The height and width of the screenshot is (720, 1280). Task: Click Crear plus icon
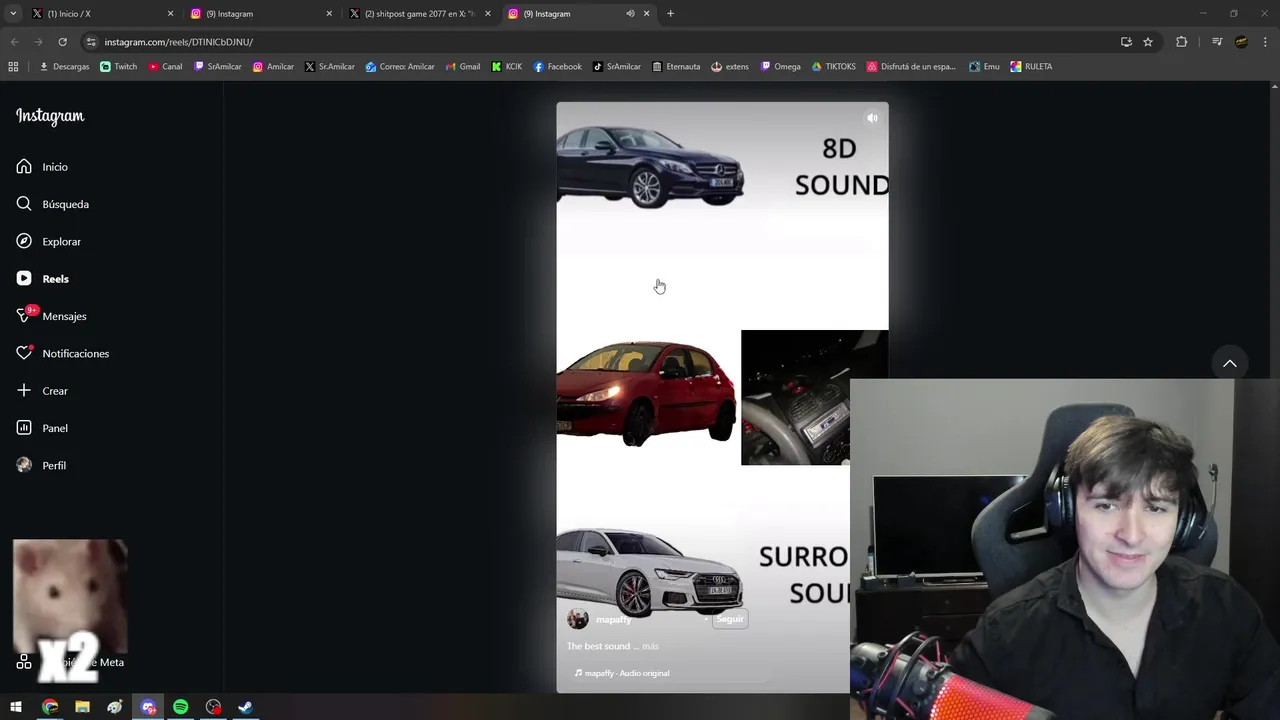[24, 390]
